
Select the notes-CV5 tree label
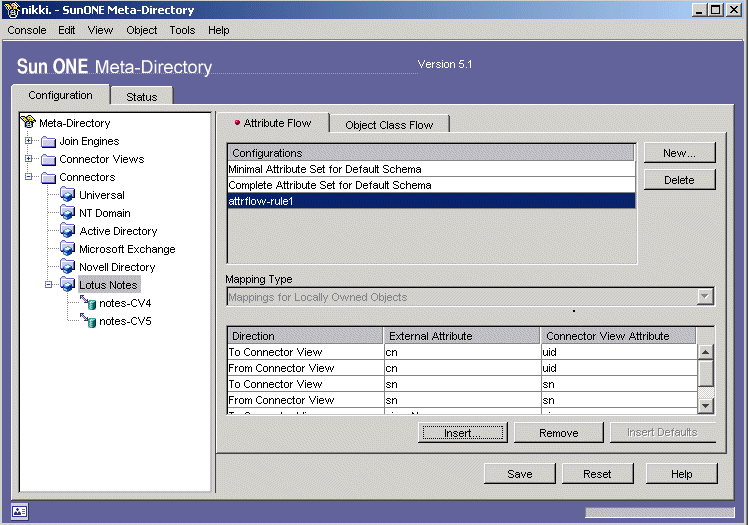125,321
